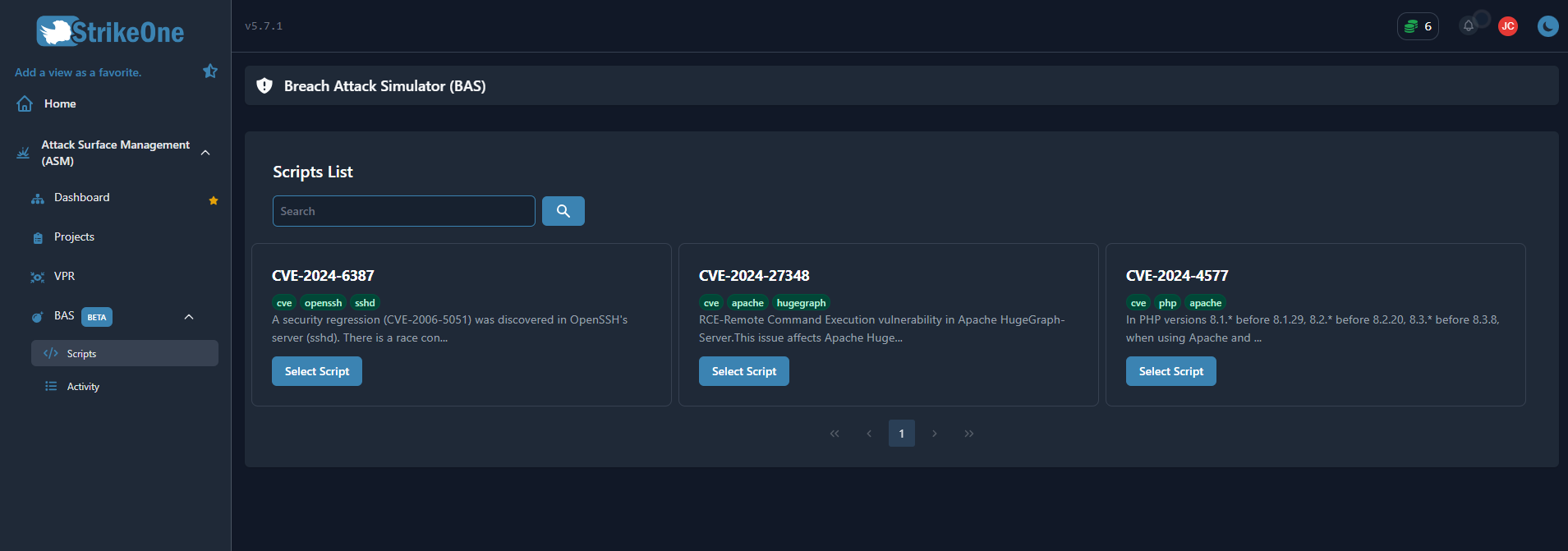Click the favorite star icon in sidebar
The width and height of the screenshot is (1568, 551).
point(210,71)
